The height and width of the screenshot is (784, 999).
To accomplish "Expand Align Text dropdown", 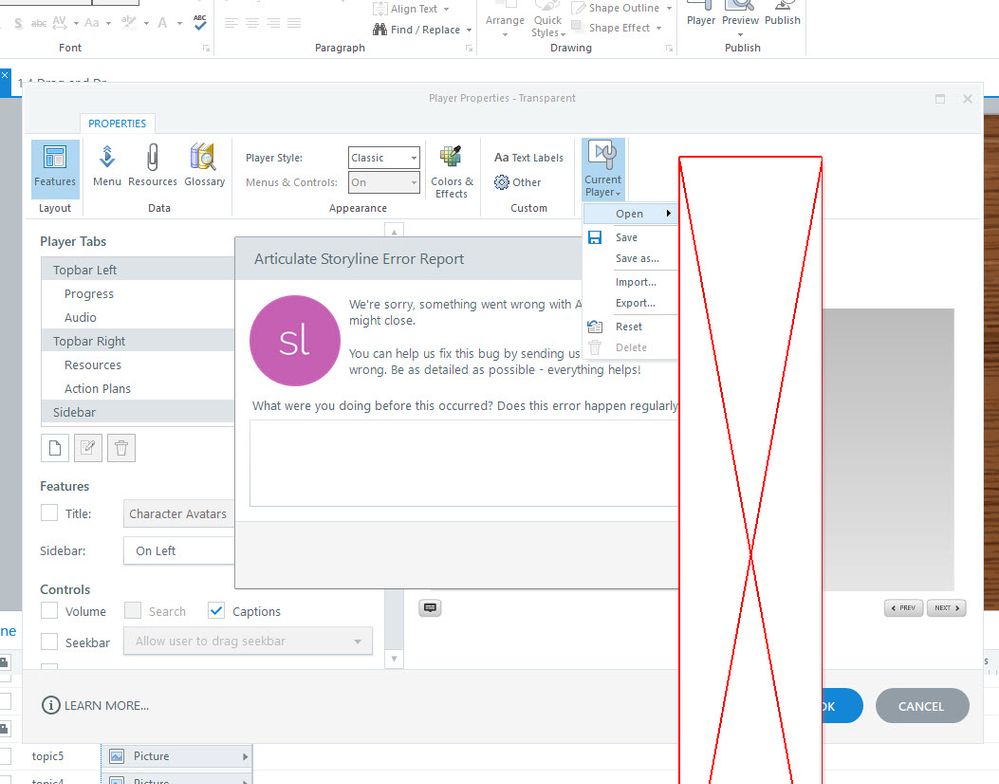I will [446, 9].
